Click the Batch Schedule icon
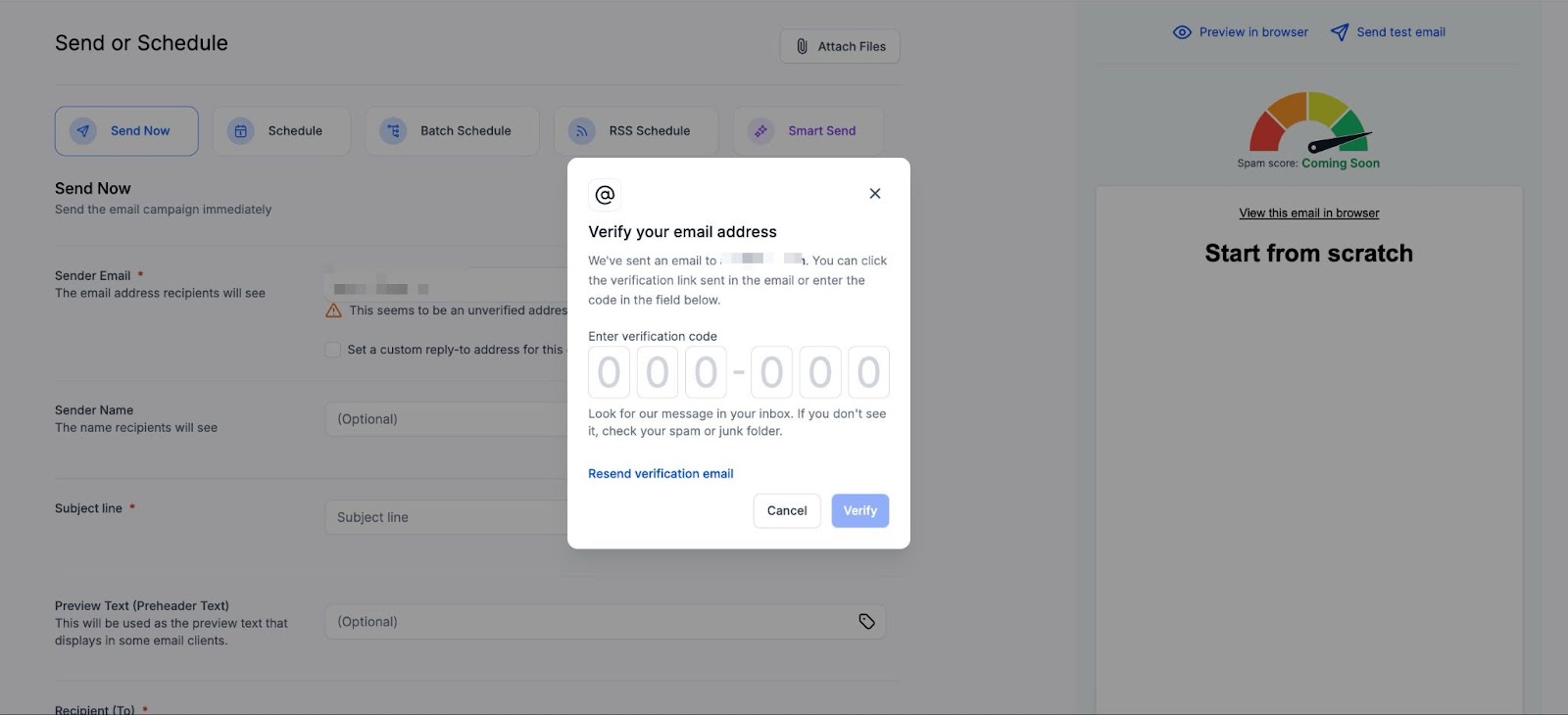This screenshot has height=715, width=1568. point(393,131)
